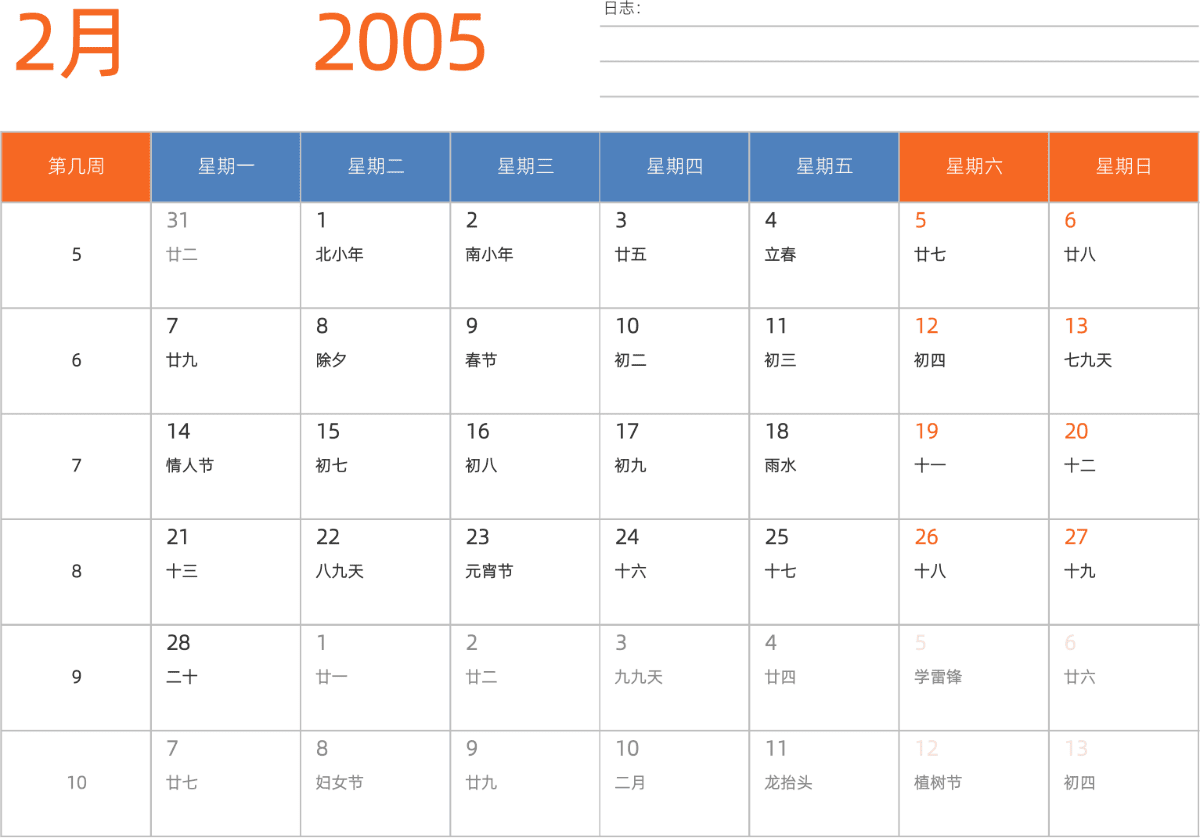1200x838 pixels.
Task: Click date number 25
Action: pos(777,538)
